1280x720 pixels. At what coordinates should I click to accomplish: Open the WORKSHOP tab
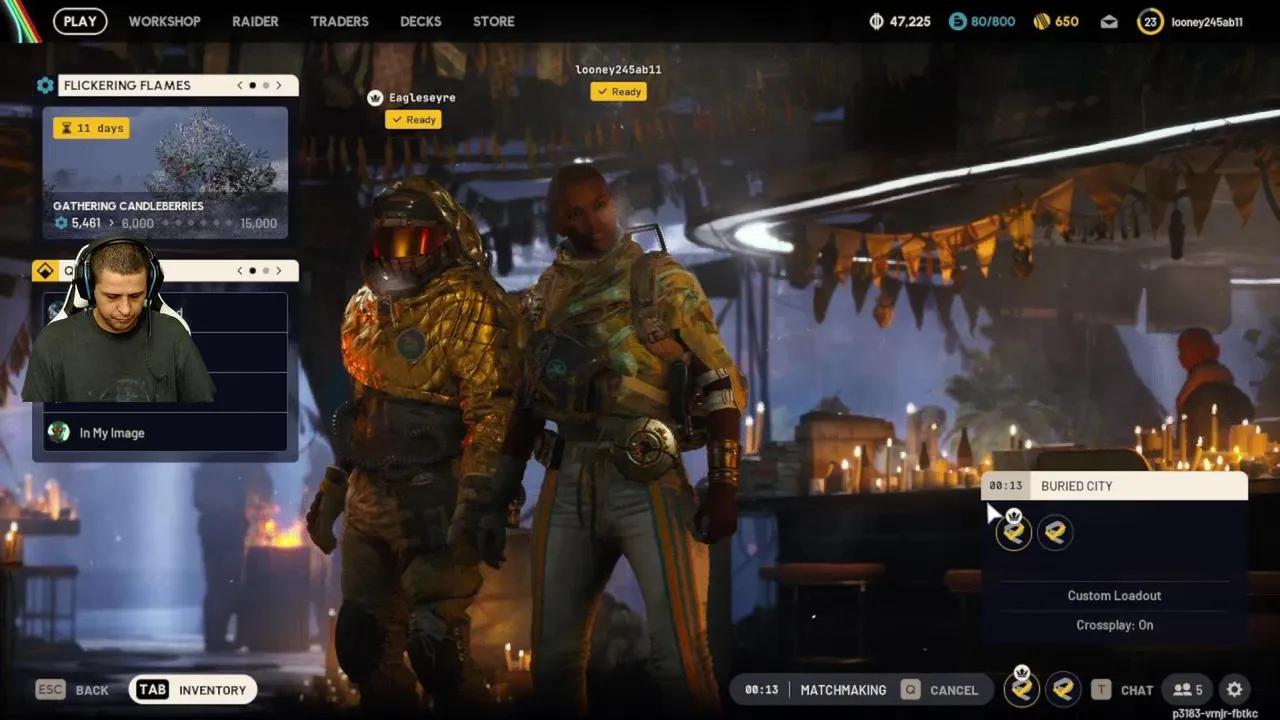164,21
